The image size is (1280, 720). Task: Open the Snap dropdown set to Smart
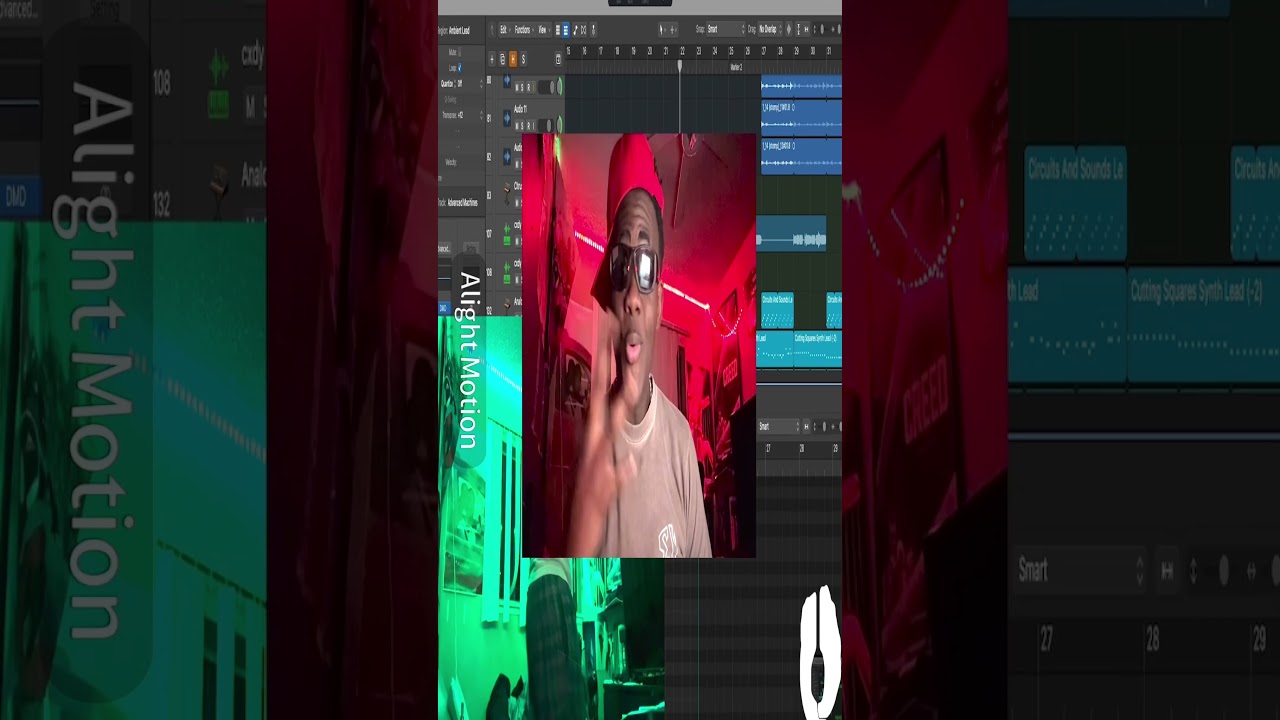click(726, 29)
